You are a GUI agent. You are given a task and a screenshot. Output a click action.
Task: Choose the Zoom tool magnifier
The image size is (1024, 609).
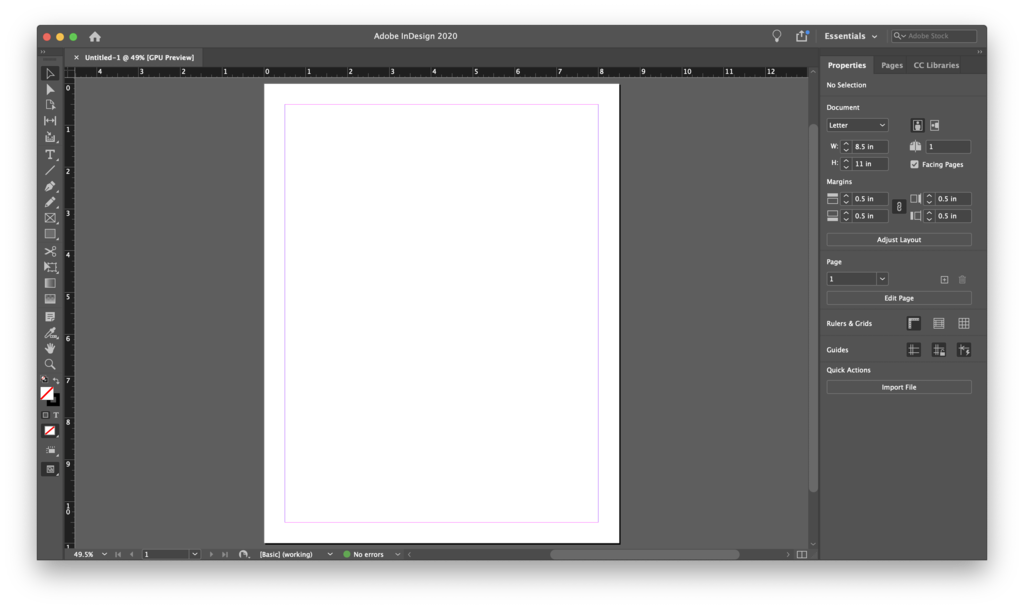click(50, 364)
